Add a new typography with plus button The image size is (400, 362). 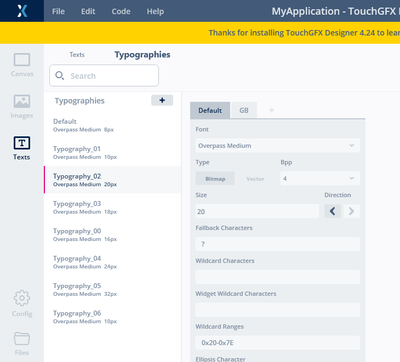point(162,100)
